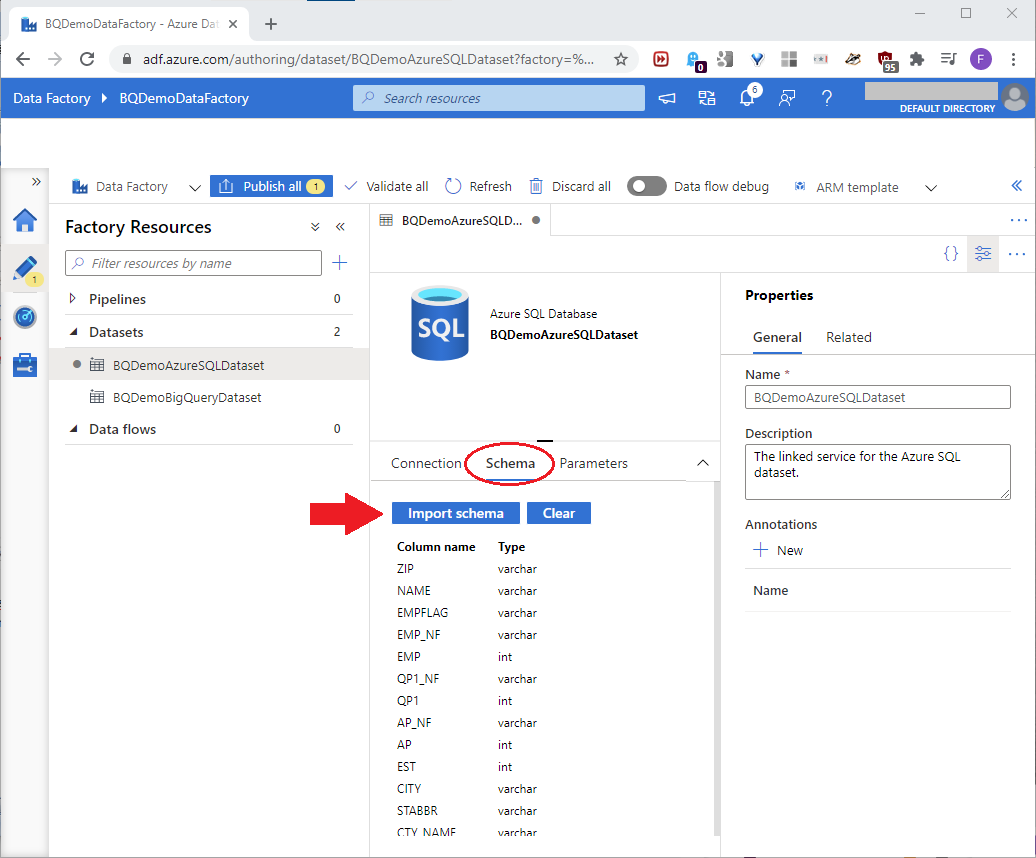This screenshot has height=858, width=1036.
Task: Click the Clear button
Action: coord(559,513)
